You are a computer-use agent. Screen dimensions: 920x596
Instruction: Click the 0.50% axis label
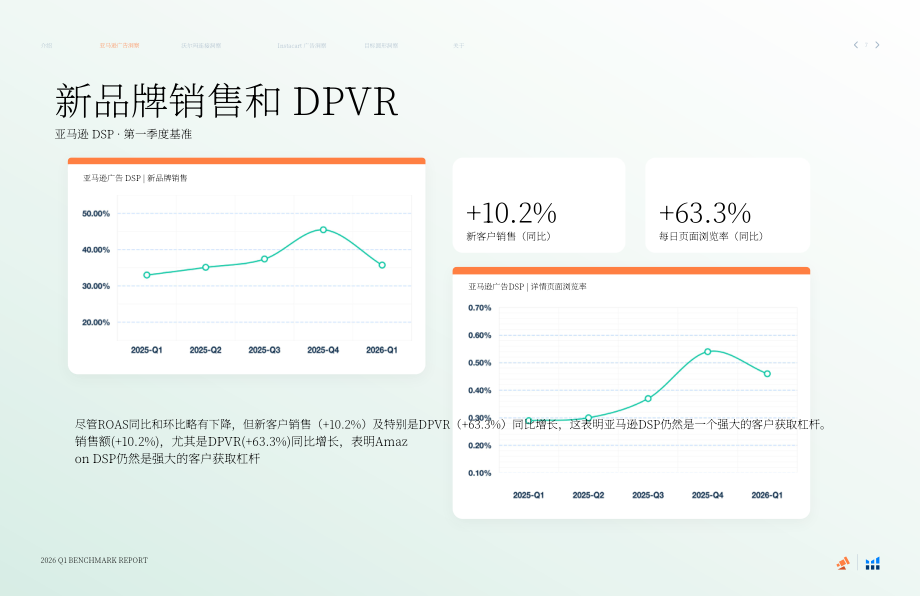[480, 363]
